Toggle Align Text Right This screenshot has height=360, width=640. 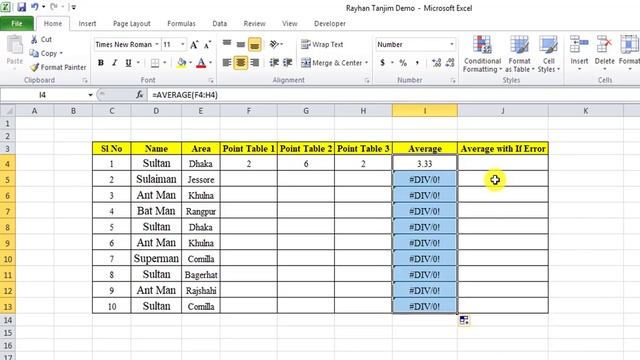coord(255,63)
